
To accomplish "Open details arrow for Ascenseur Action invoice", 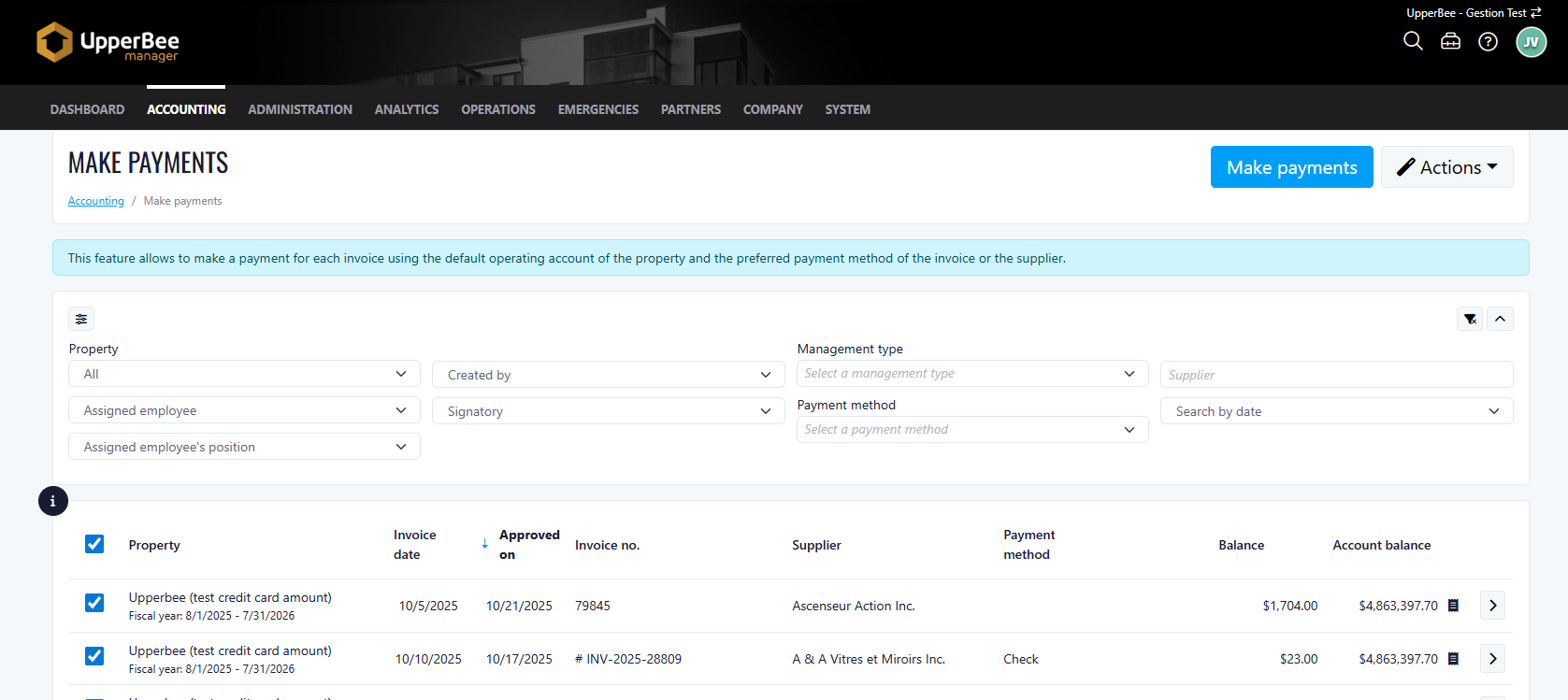I will coord(1492,606).
